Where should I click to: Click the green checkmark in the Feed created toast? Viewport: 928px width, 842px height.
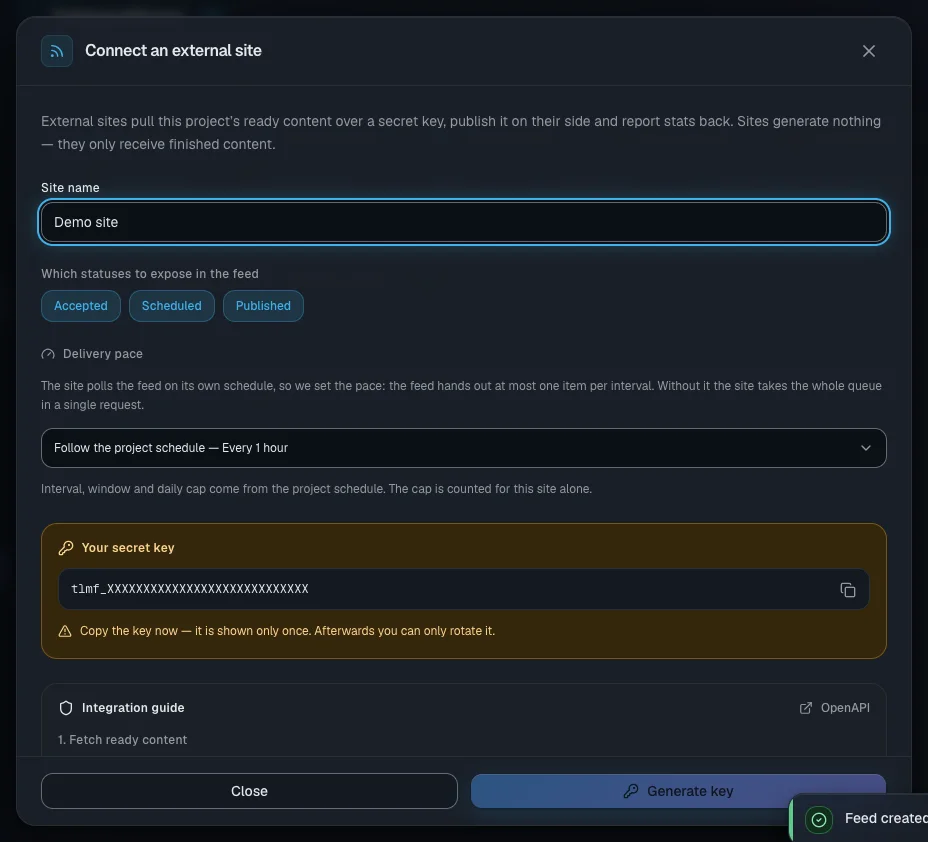[x=819, y=819]
